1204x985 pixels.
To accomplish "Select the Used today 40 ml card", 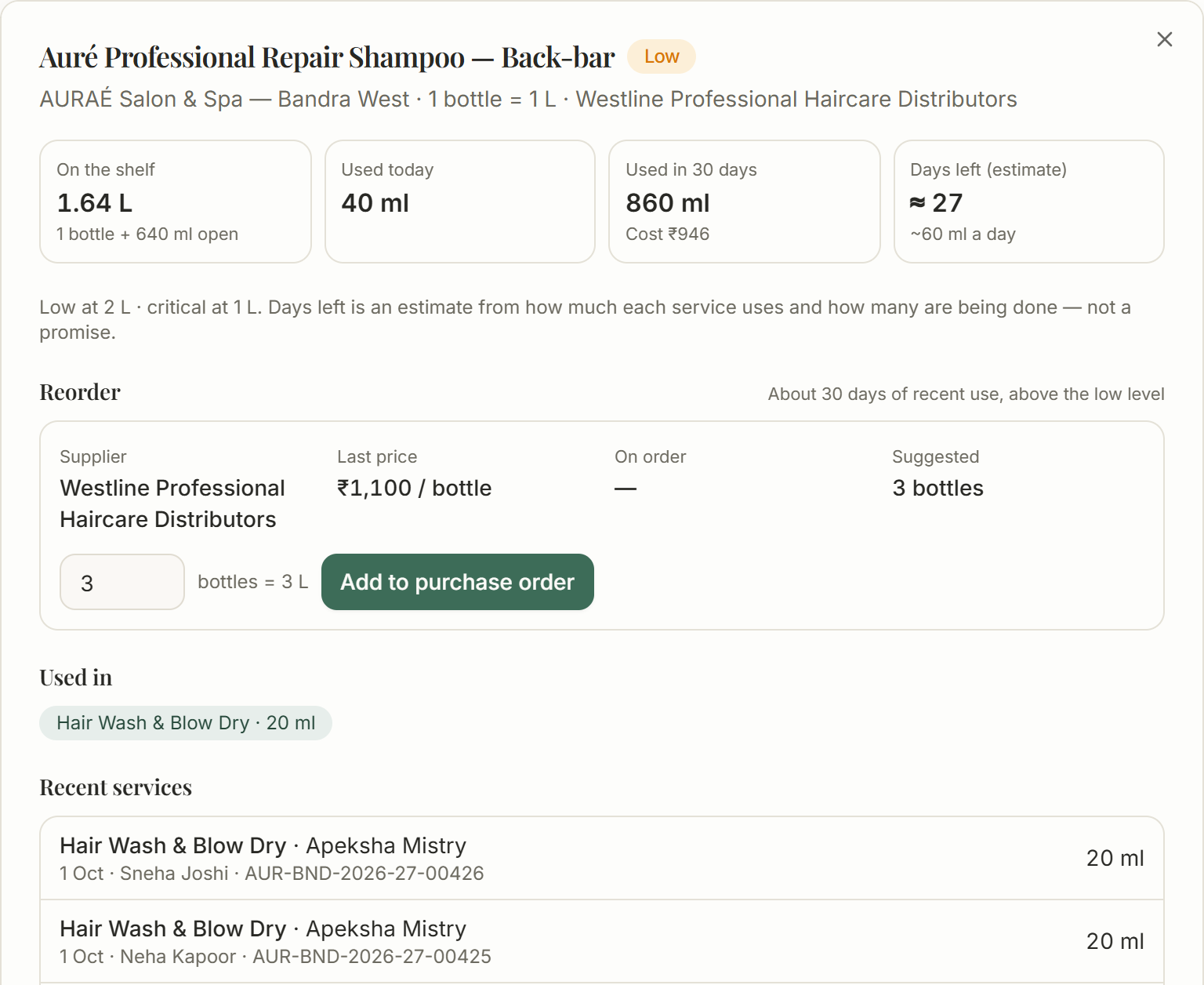I will click(x=460, y=202).
